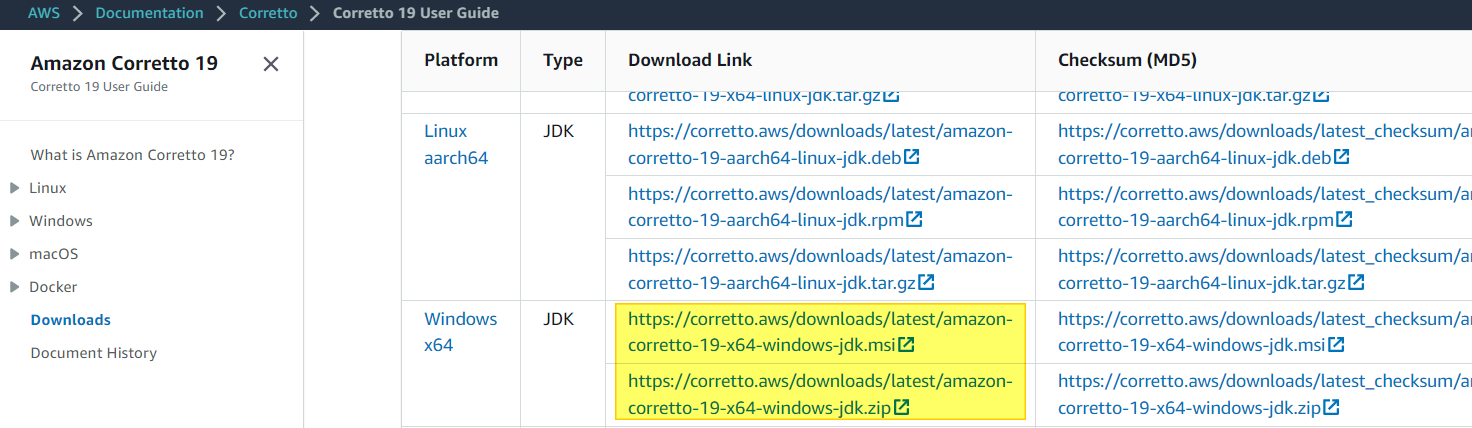
Task: Click the Platform column header
Action: [461, 60]
